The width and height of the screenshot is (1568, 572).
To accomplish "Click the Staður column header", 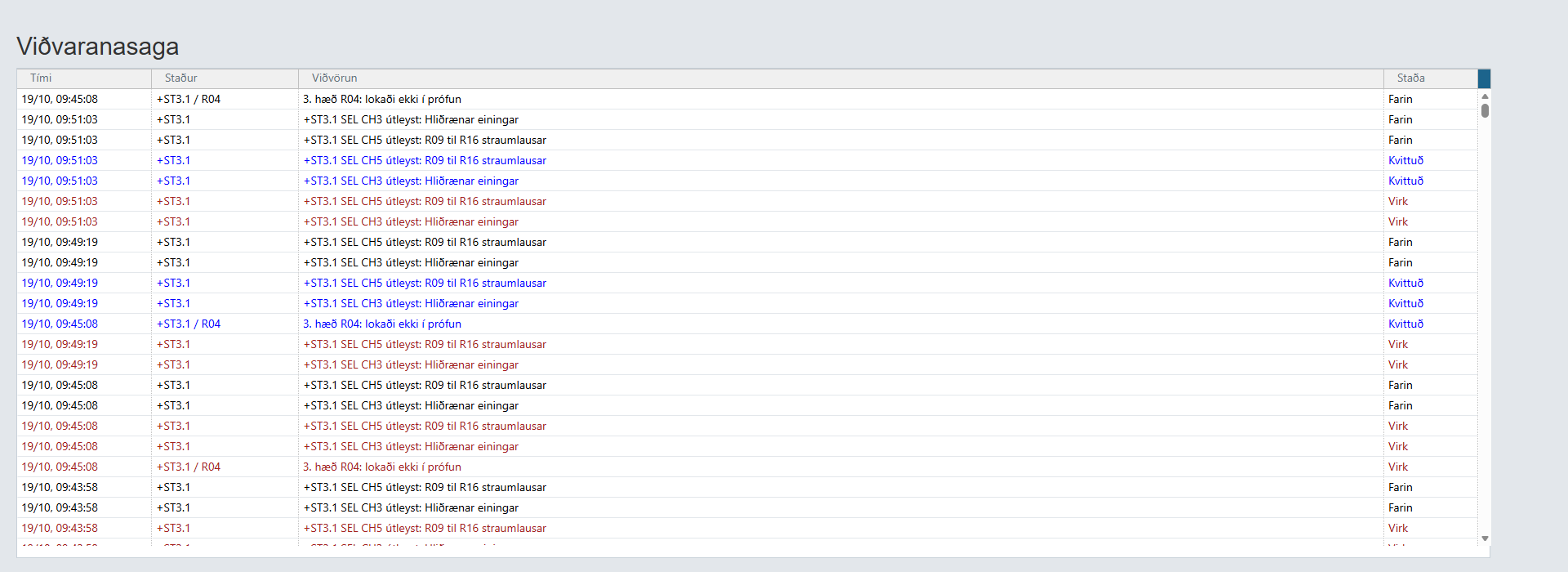I will [x=225, y=78].
